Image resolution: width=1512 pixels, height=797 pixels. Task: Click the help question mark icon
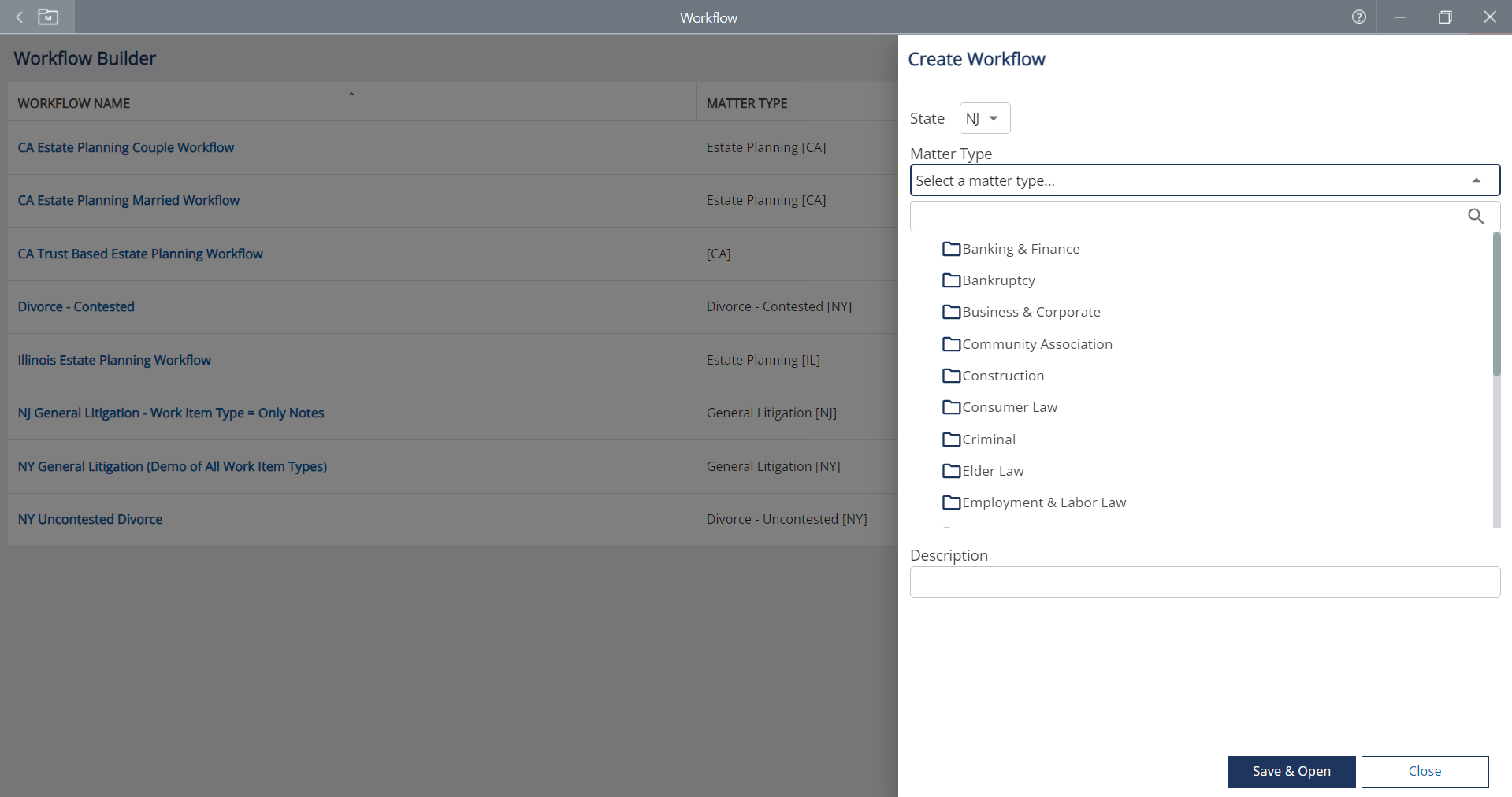[1358, 17]
